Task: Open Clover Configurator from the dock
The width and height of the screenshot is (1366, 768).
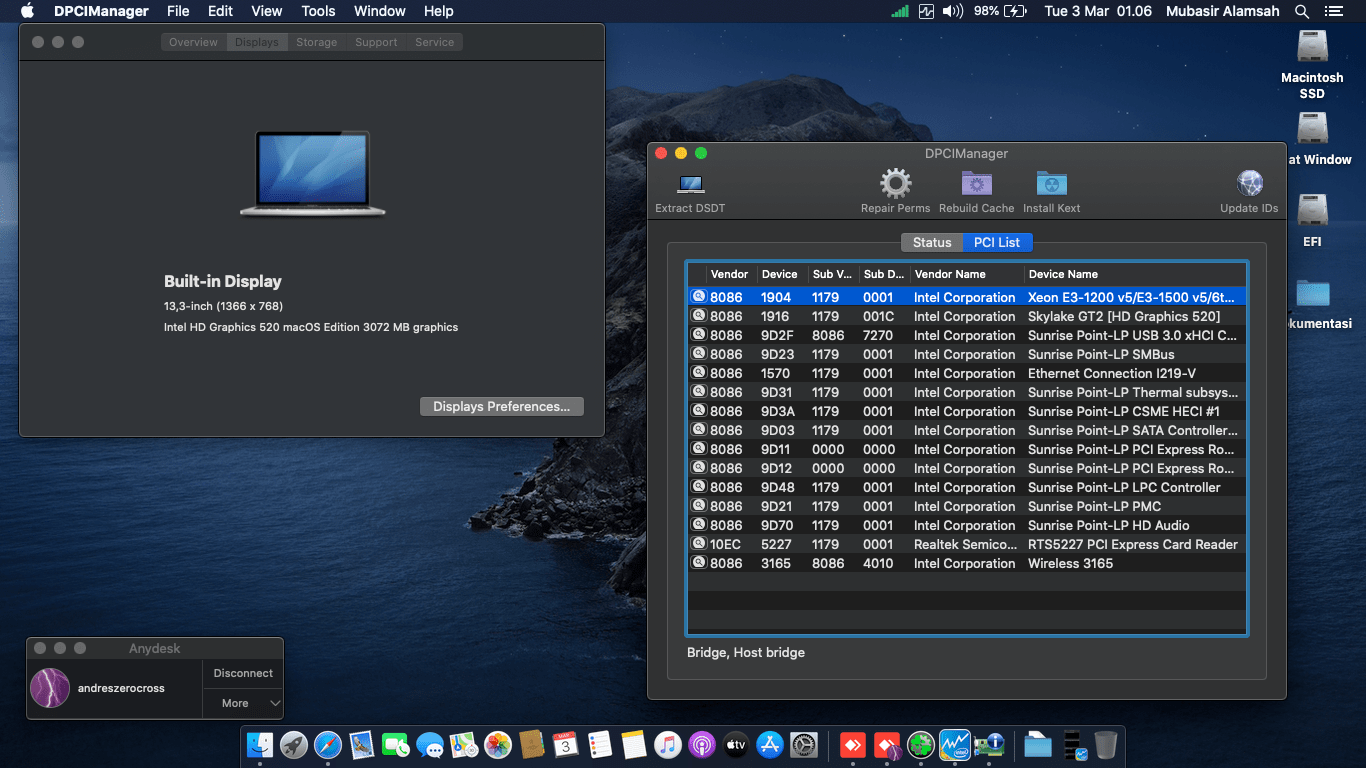Action: pyautogui.click(x=921, y=745)
